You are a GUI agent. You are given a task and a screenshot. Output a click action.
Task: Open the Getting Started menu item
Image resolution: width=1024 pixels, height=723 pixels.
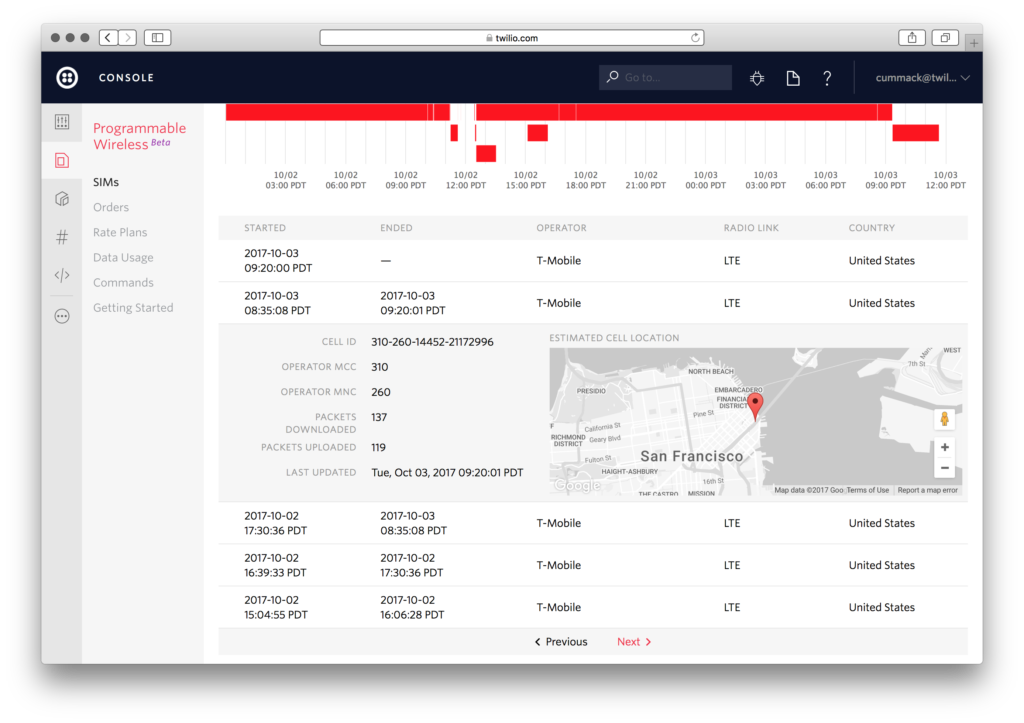click(133, 308)
